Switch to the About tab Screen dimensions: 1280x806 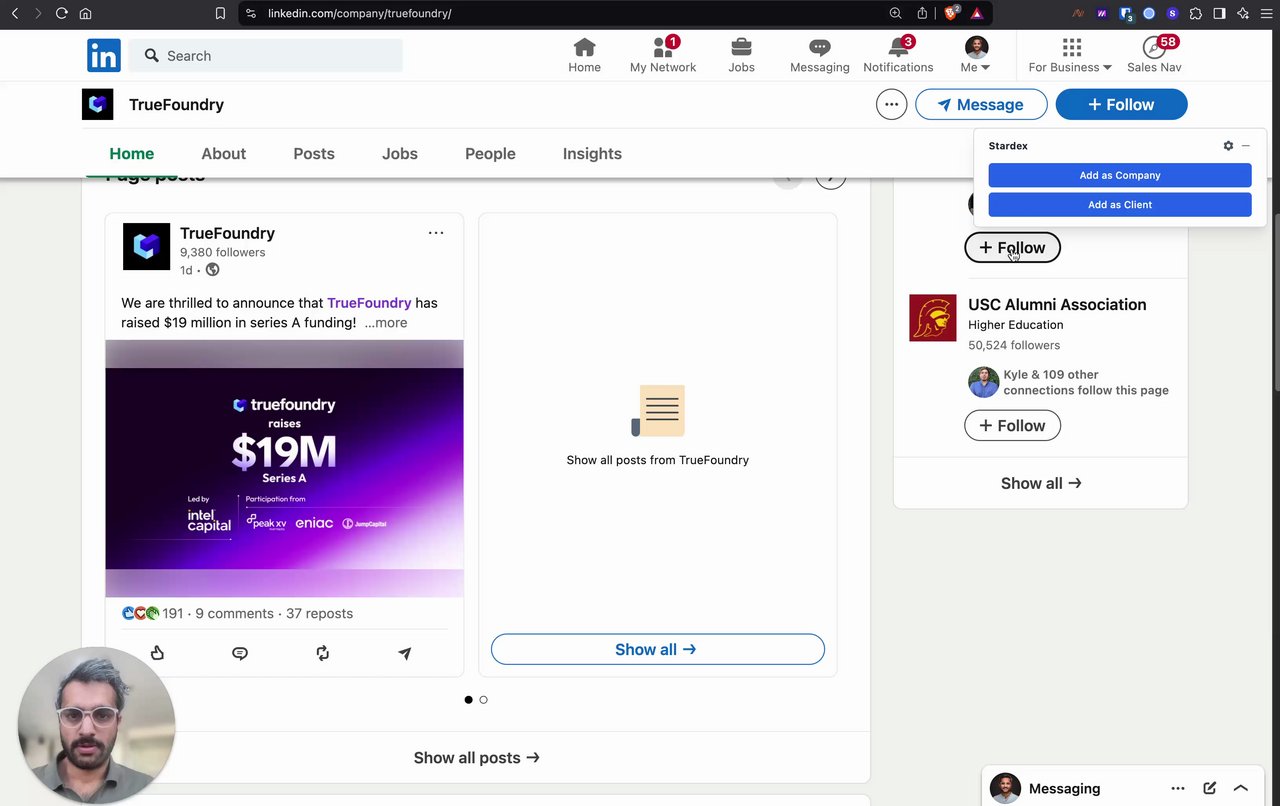(x=223, y=153)
